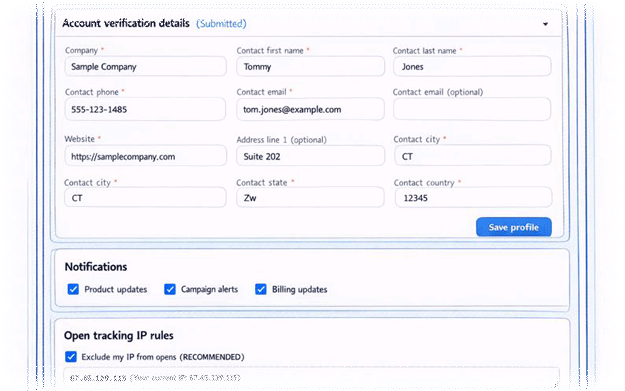Edit Address line 1 field Suite 202

tap(311, 156)
